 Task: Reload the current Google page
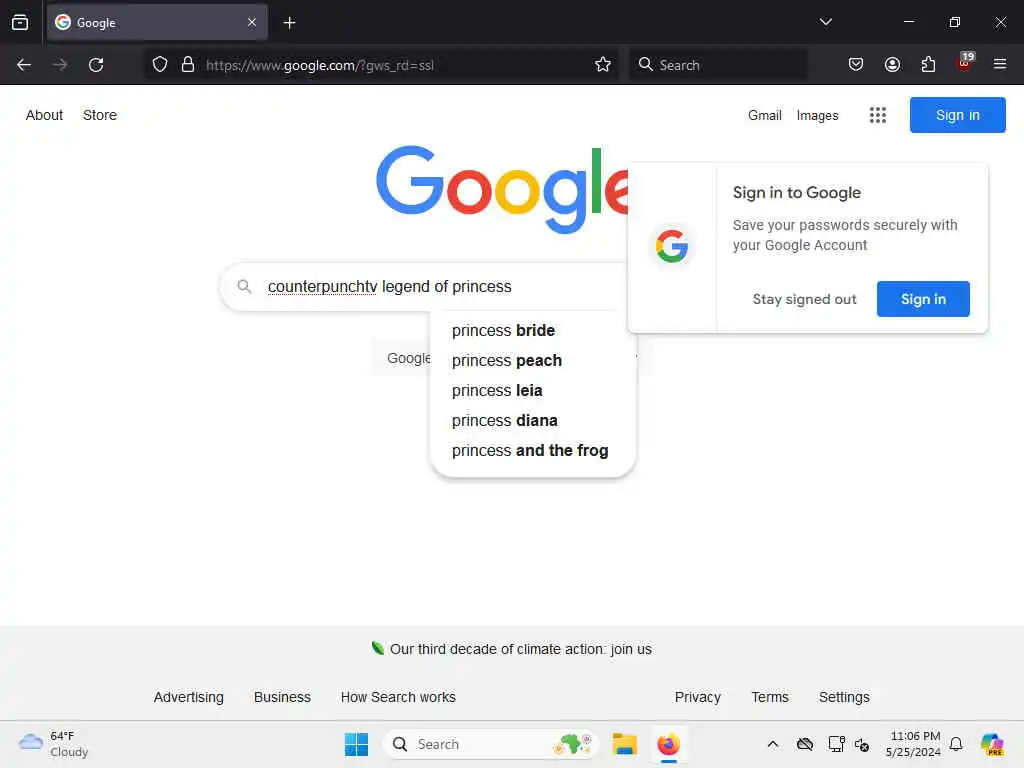click(x=96, y=65)
